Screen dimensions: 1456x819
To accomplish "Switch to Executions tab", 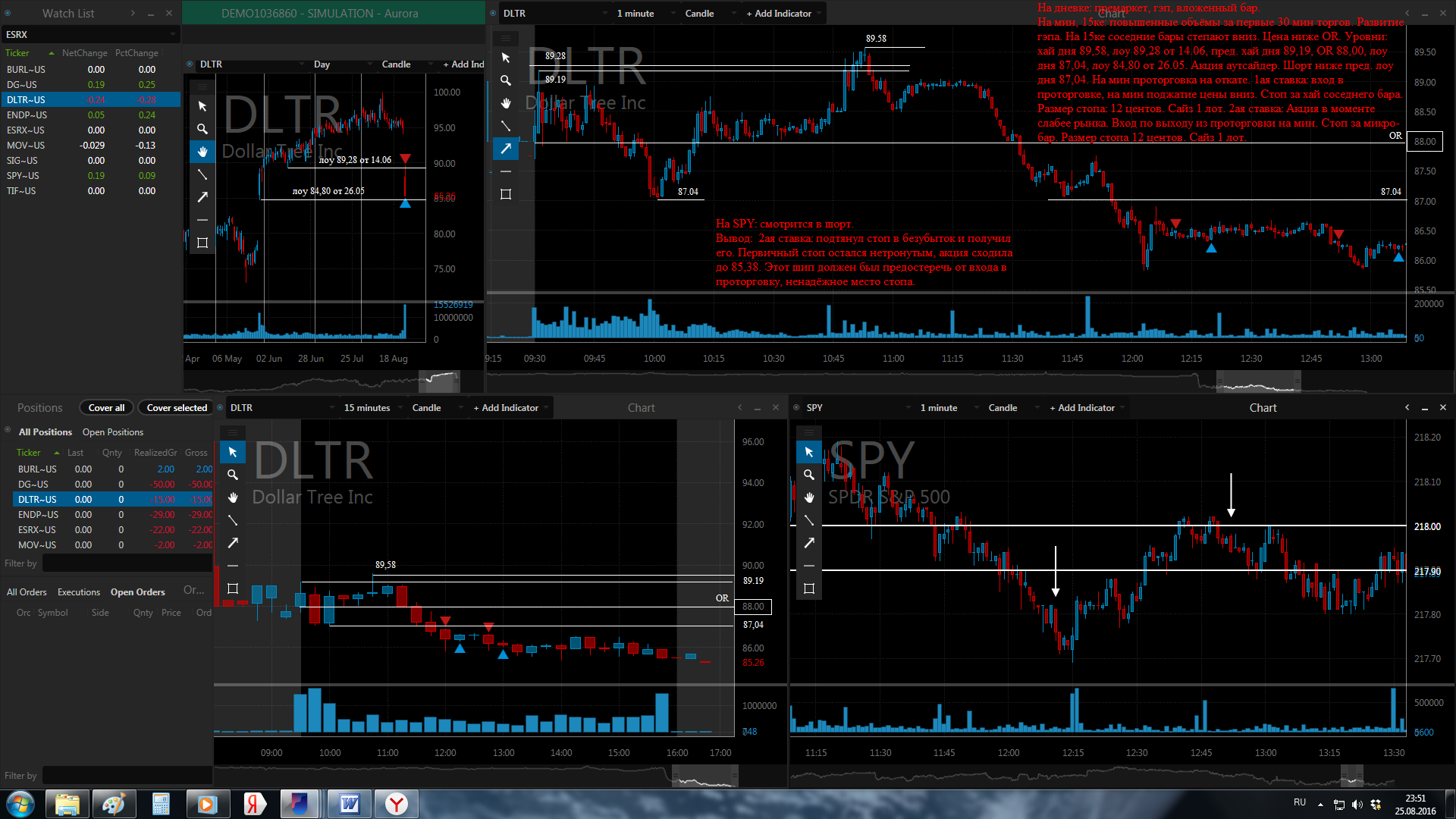I will 79,591.
